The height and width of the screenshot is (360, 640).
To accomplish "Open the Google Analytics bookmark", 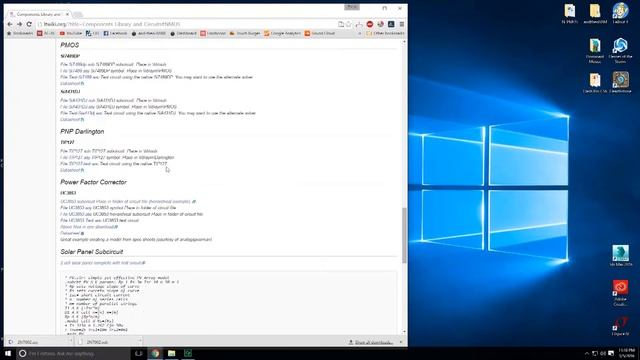I will (282, 33).
